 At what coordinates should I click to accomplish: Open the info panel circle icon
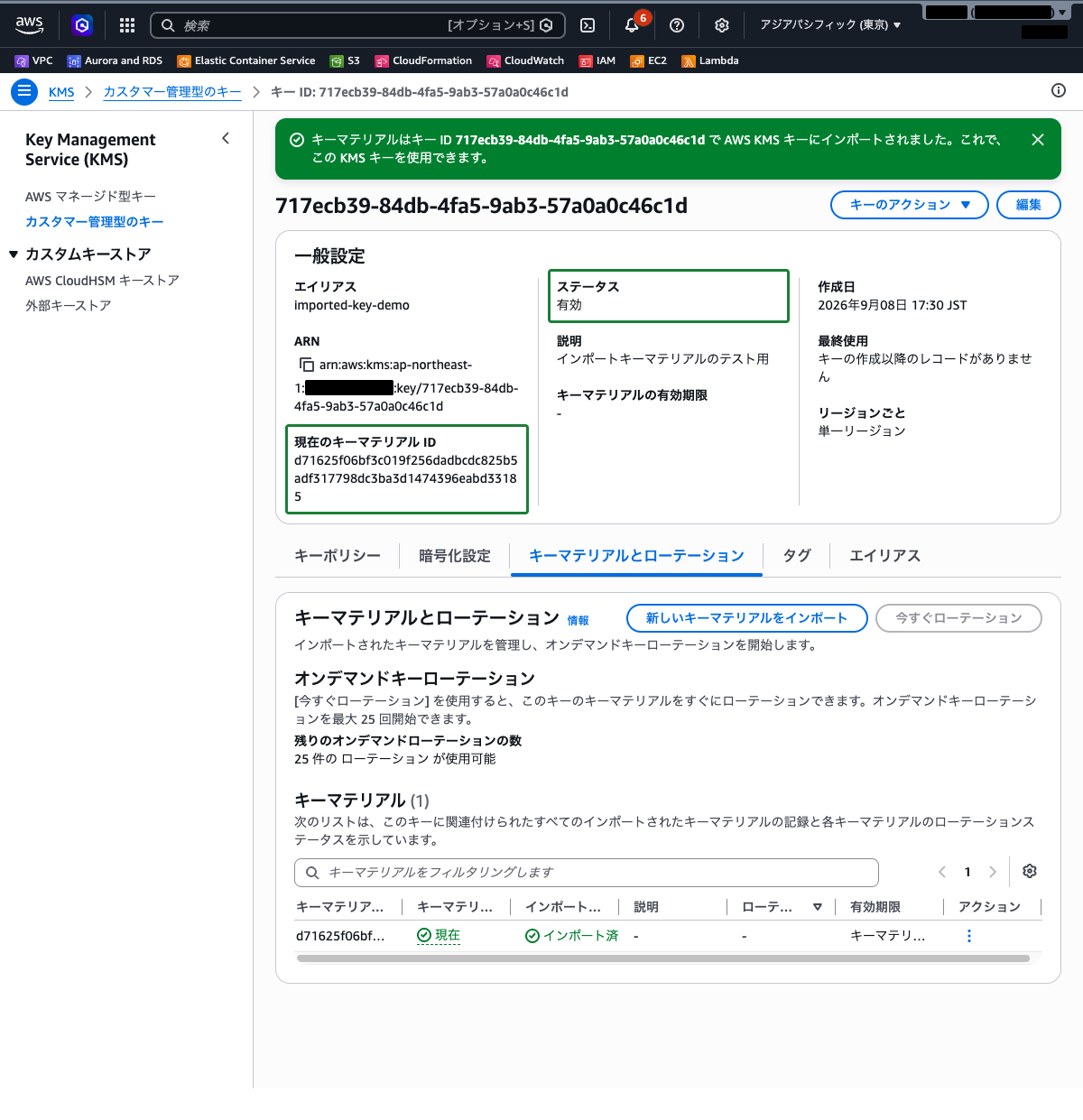1059,90
